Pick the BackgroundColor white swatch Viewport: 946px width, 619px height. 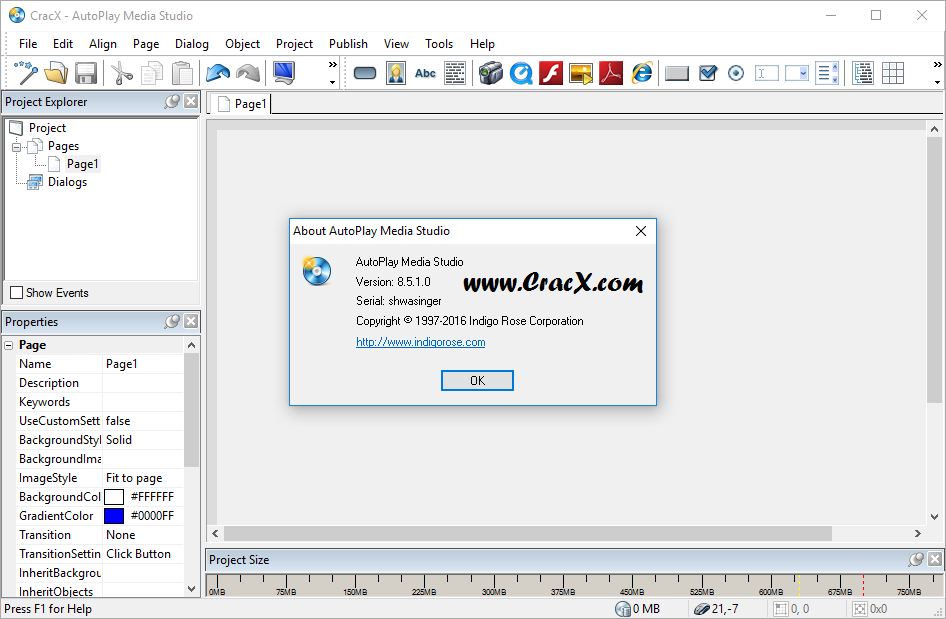point(114,497)
